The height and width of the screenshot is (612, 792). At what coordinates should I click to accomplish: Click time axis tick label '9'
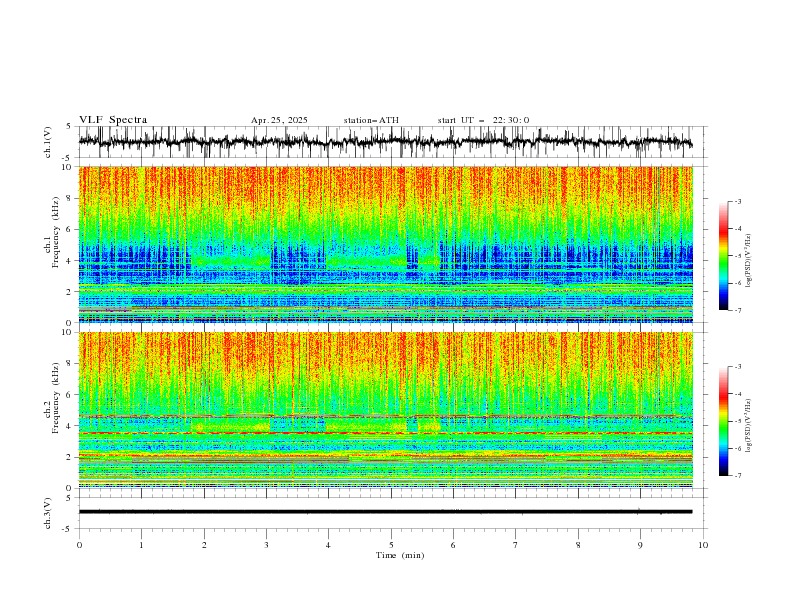click(640, 545)
